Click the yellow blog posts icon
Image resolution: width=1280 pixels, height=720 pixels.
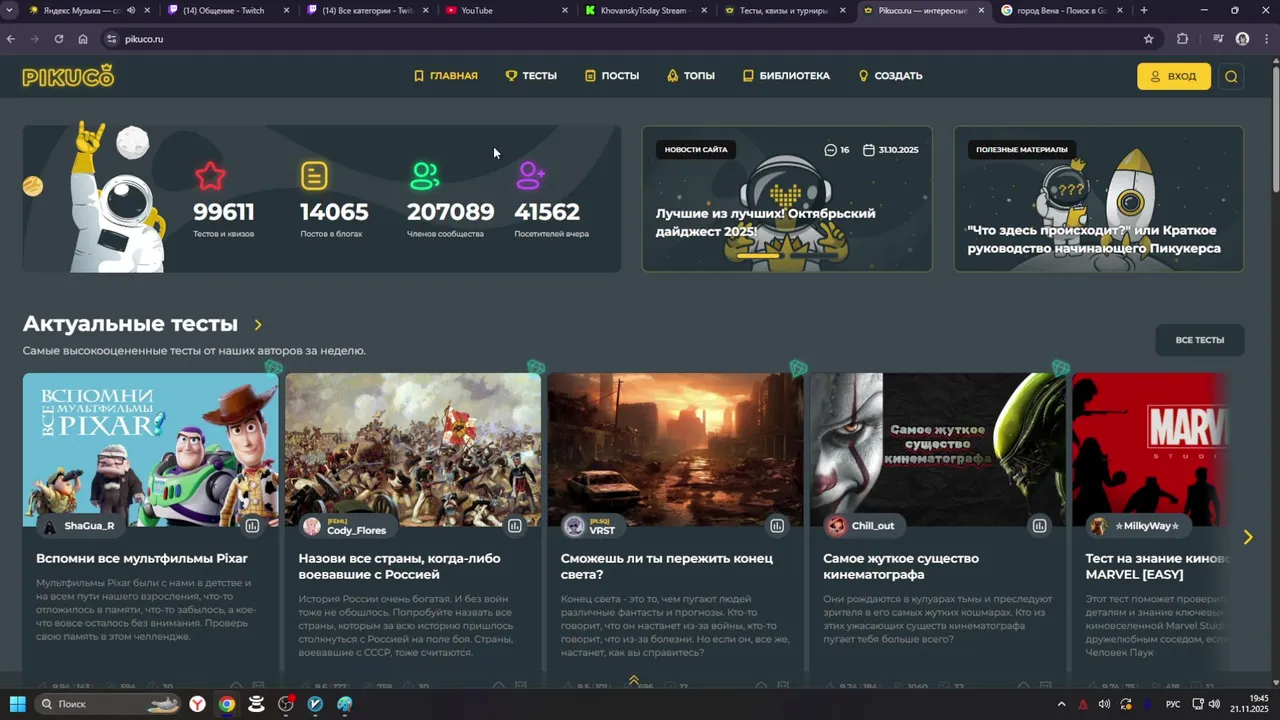coord(314,176)
